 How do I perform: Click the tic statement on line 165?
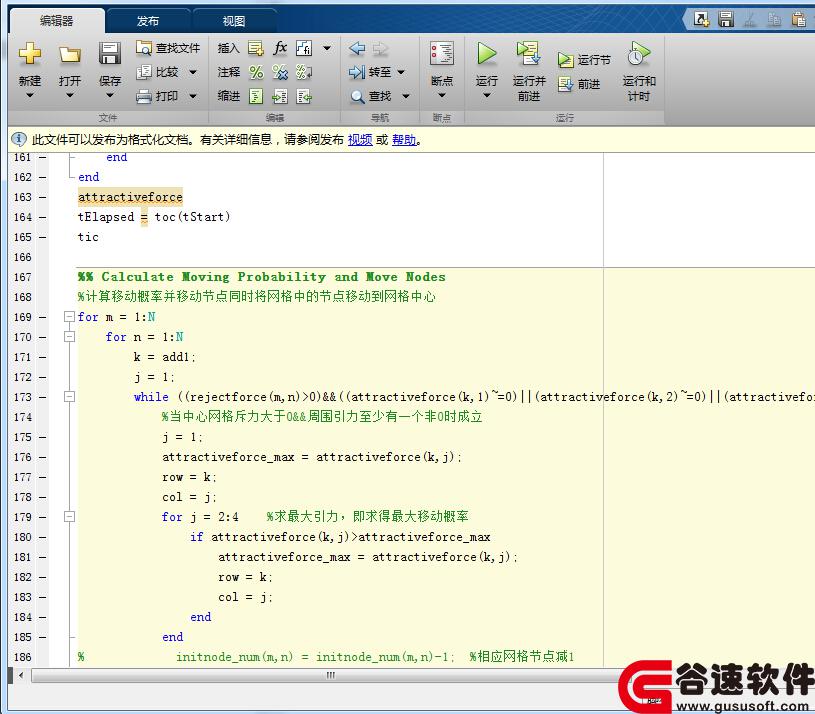click(x=88, y=237)
